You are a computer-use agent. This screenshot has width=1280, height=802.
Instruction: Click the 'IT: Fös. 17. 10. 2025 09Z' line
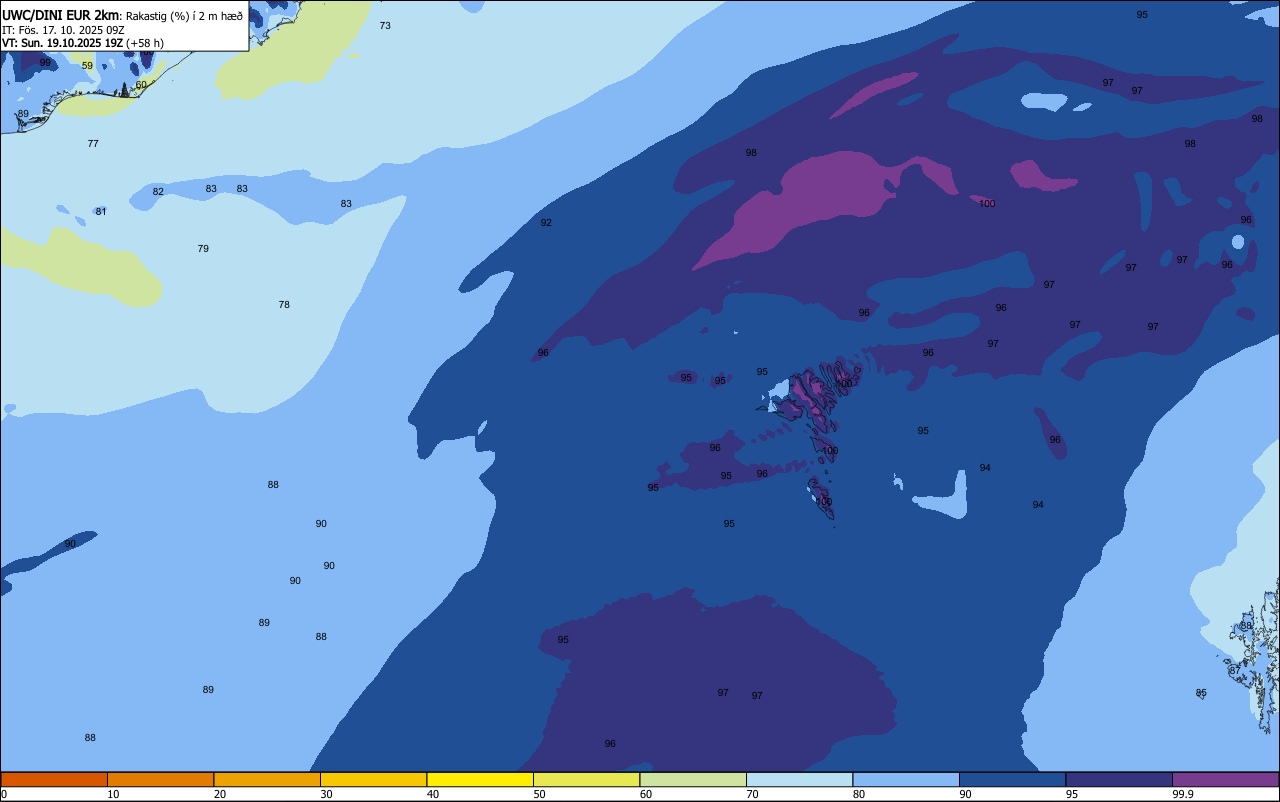pyautogui.click(x=63, y=29)
